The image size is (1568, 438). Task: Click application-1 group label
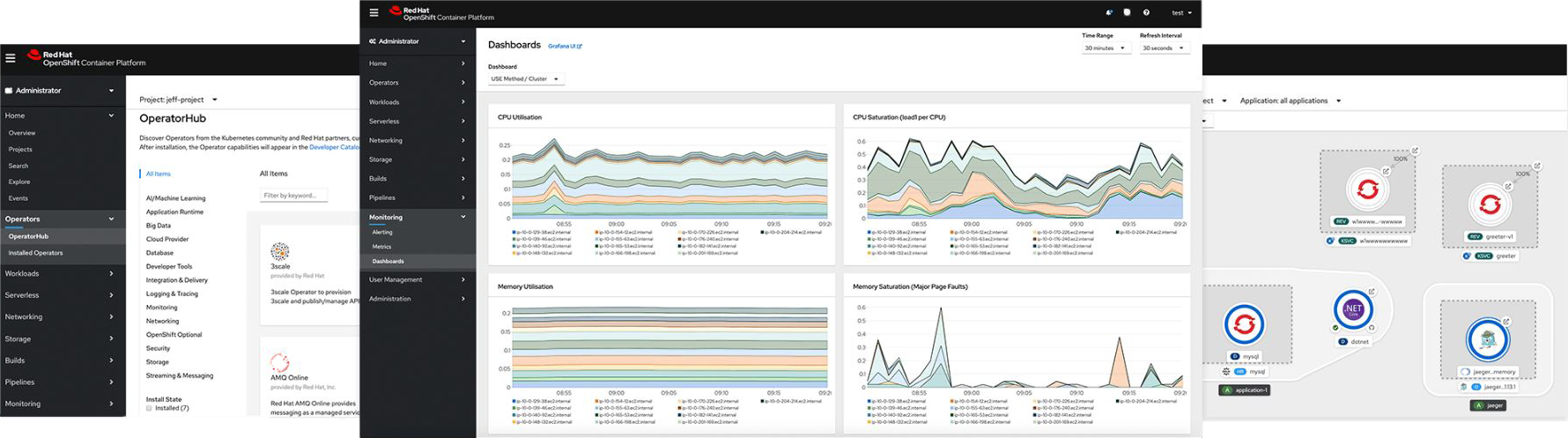[1245, 390]
